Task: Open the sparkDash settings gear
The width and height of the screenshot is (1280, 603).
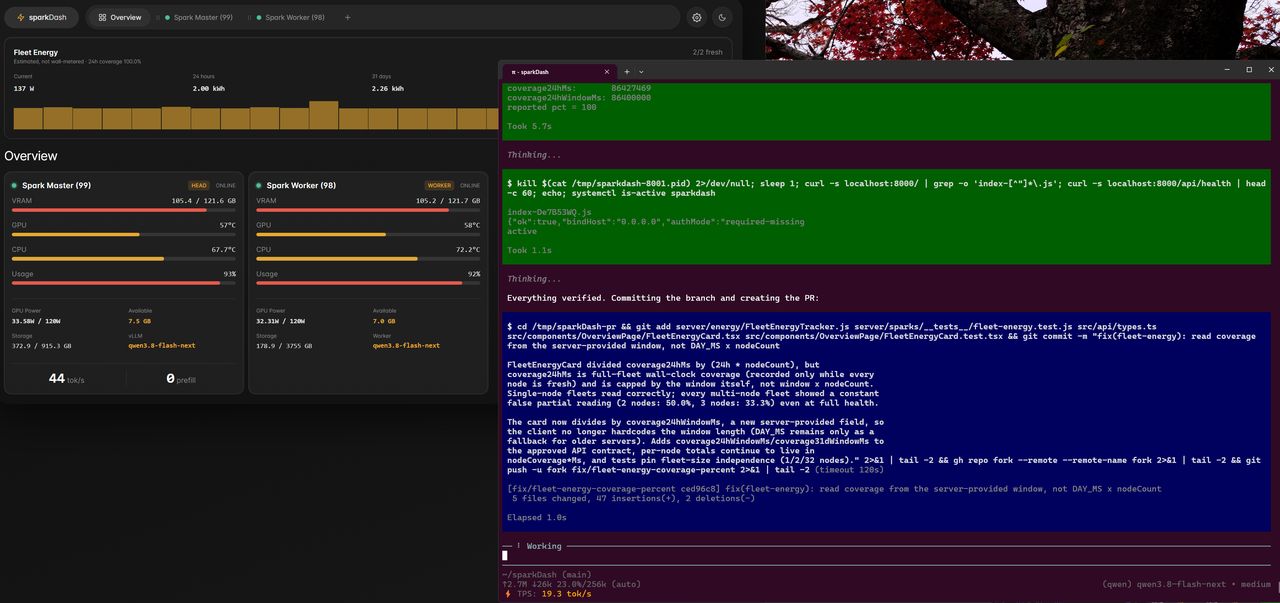Action: [x=696, y=17]
